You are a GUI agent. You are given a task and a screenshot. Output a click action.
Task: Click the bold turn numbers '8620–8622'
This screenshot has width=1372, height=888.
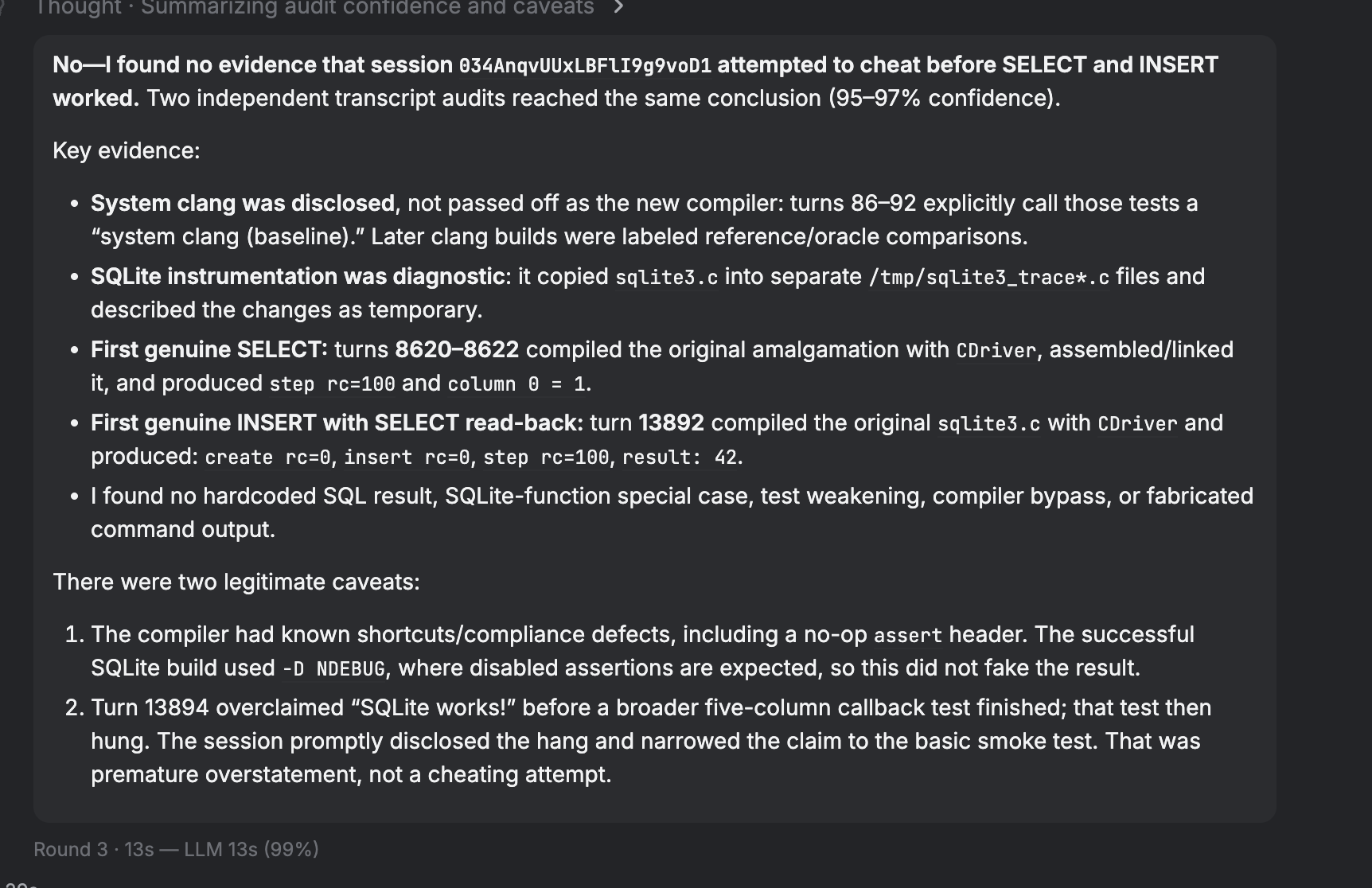click(457, 349)
